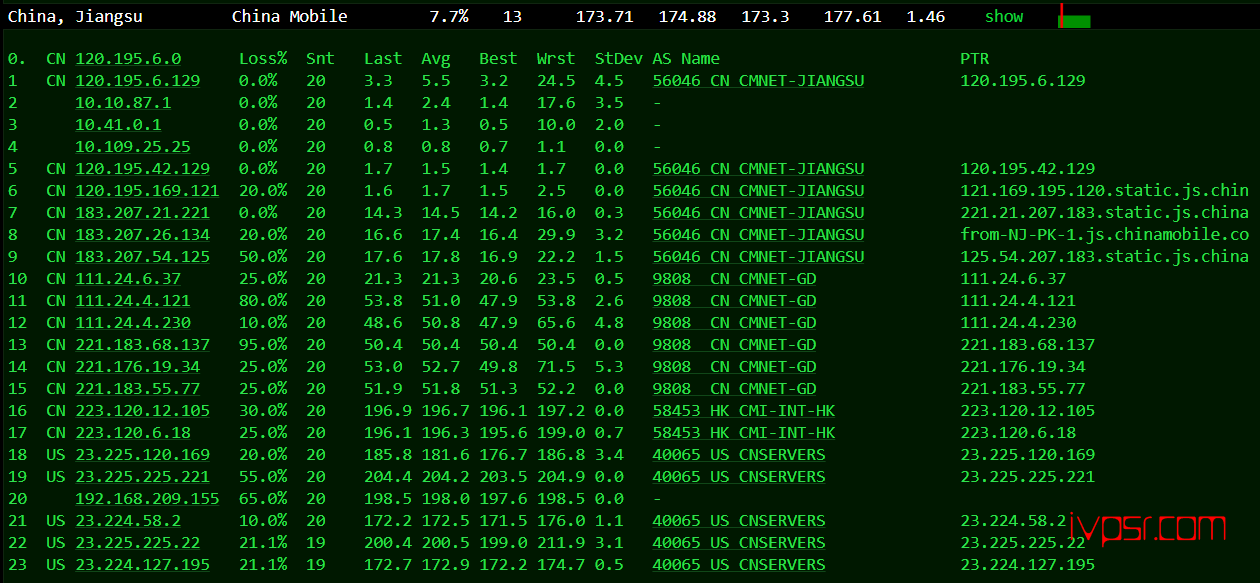Open hop 23 IP link 23.224.127.195
This screenshot has height=583, width=1260.
click(x=142, y=565)
